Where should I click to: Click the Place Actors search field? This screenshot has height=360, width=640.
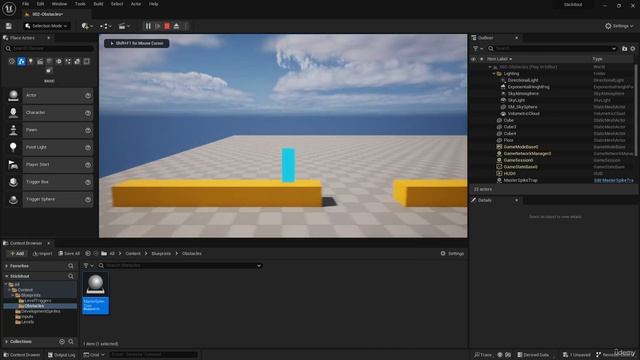point(49,49)
